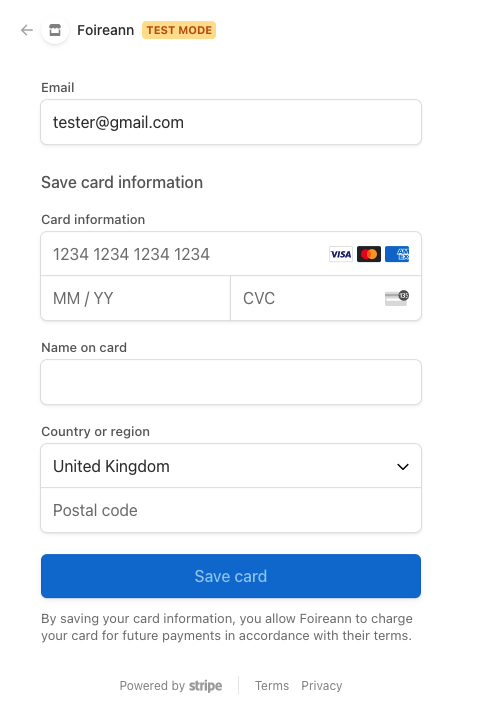Open the Terms link

point(272,686)
